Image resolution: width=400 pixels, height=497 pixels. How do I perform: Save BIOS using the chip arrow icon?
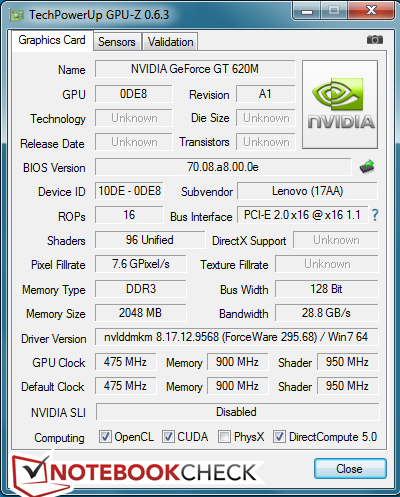coord(367,167)
